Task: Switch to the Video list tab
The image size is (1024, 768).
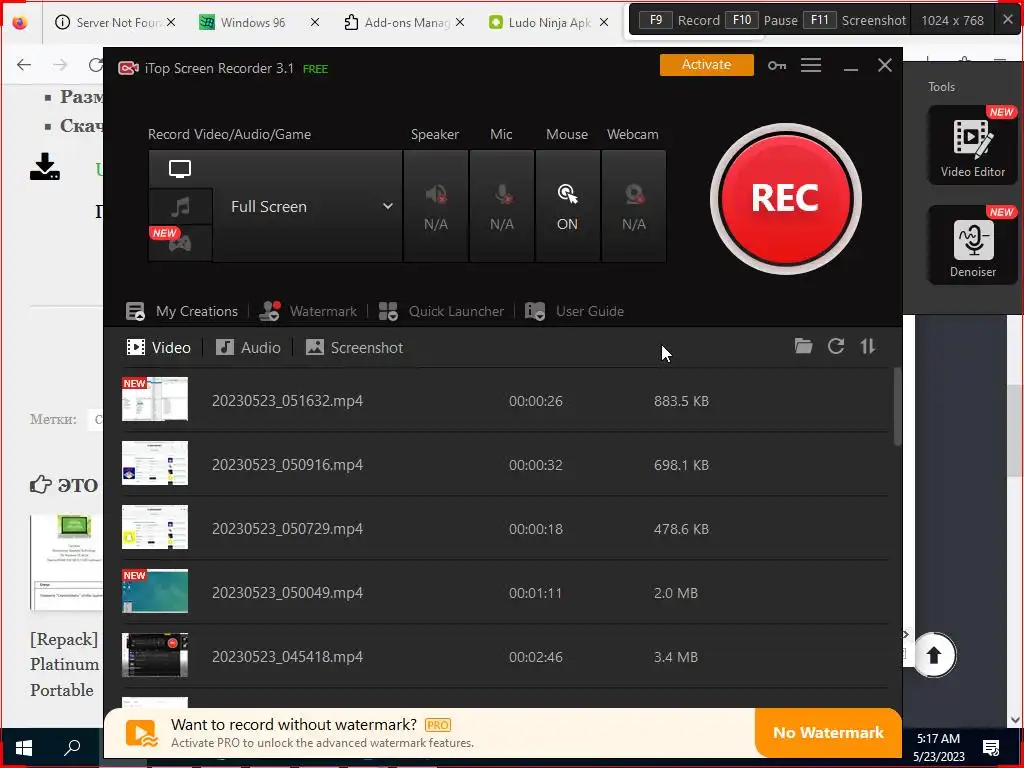Action: coord(159,347)
